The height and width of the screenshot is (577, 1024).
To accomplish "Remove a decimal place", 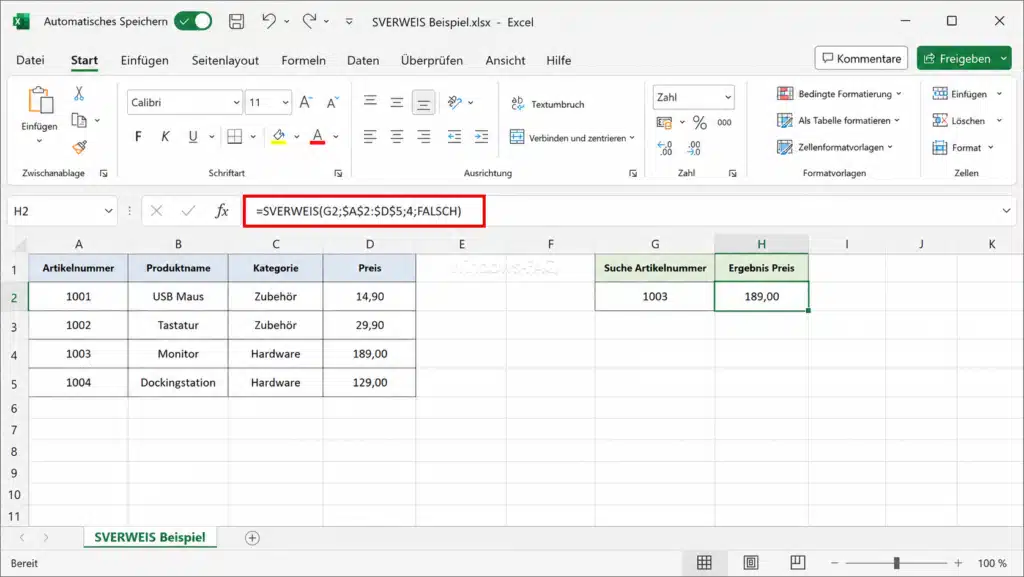I will click(694, 148).
